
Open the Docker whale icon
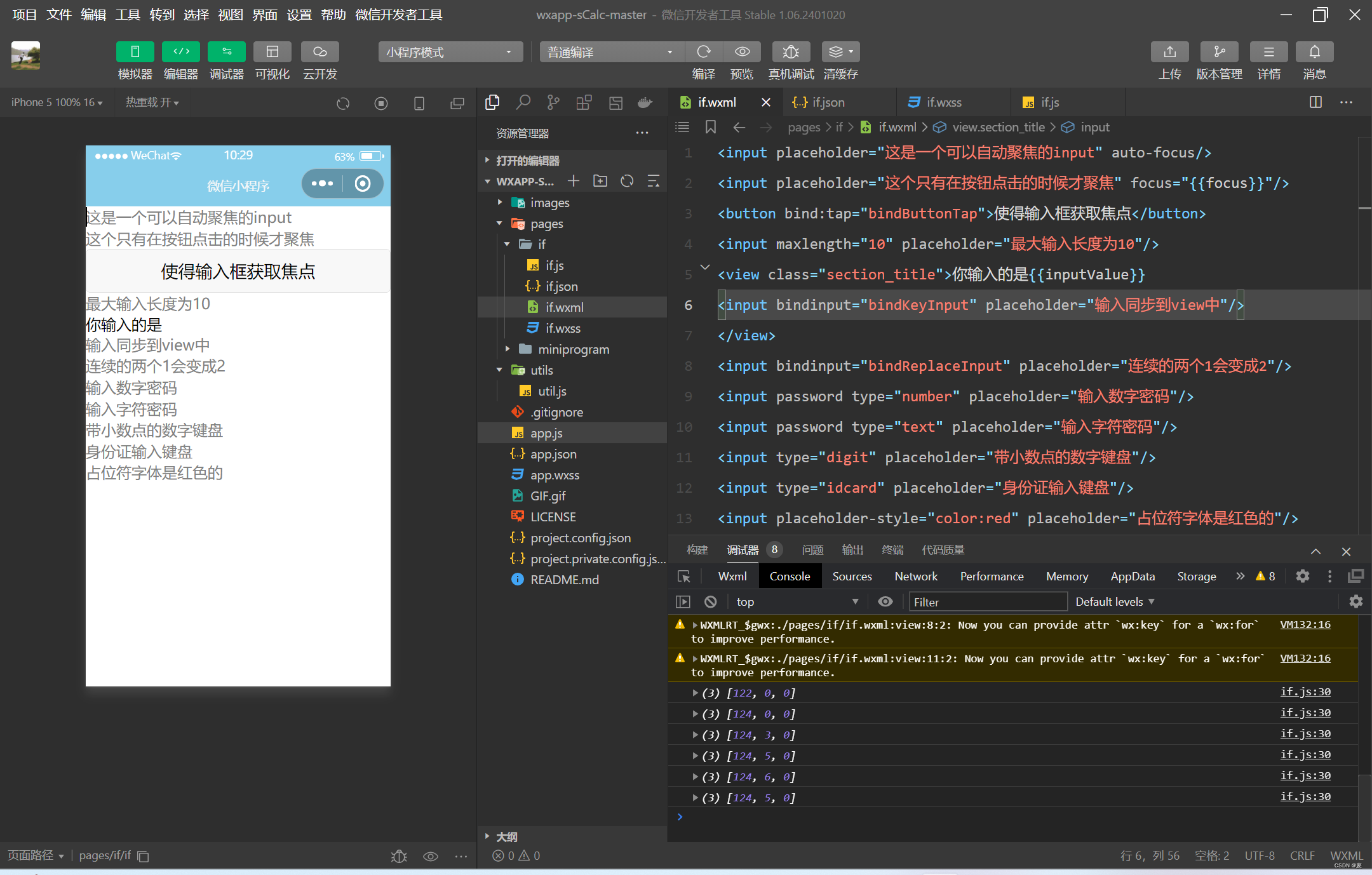tap(645, 102)
